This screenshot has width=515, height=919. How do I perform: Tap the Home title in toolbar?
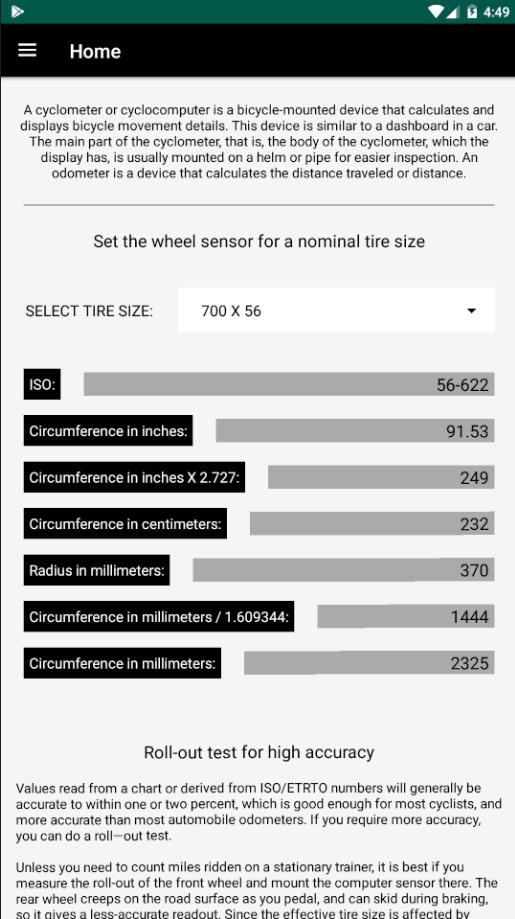pos(95,52)
